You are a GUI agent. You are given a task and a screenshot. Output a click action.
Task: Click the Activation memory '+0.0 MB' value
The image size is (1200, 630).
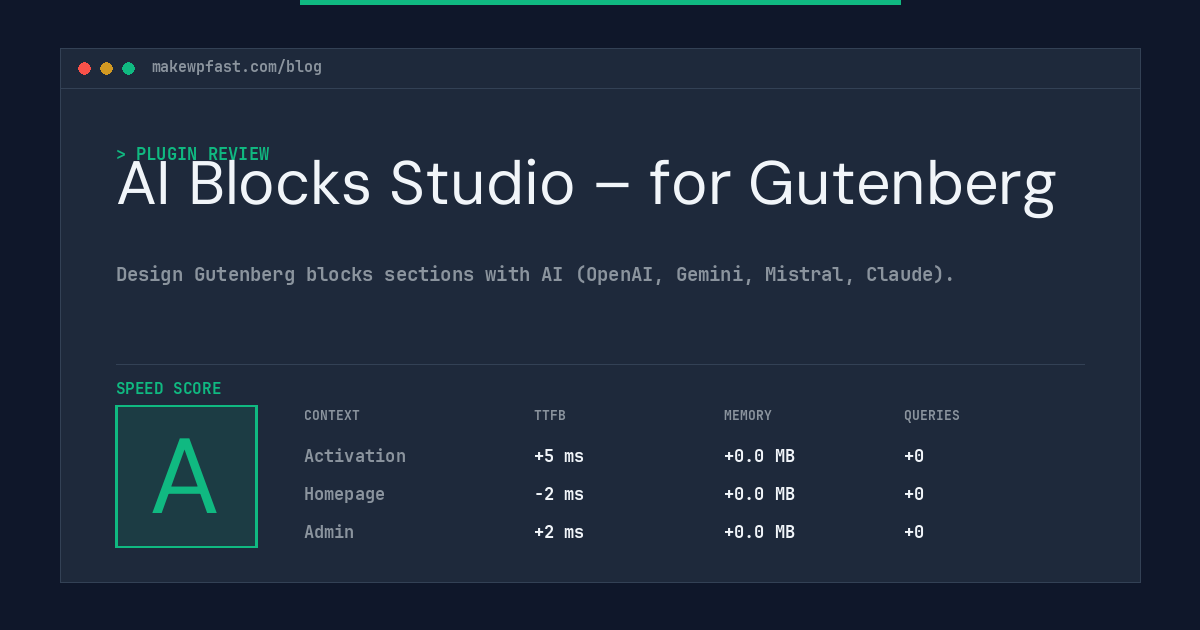[x=759, y=456]
